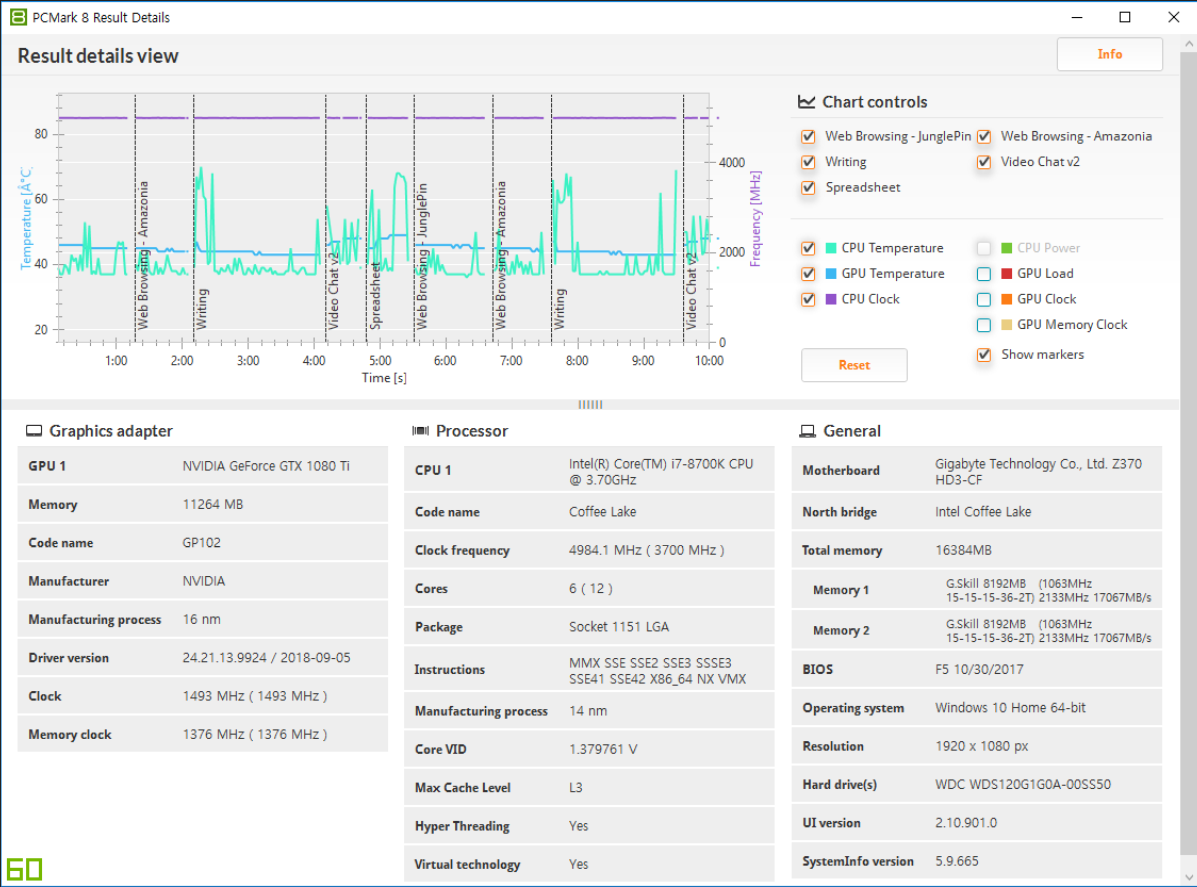Image resolution: width=1197 pixels, height=887 pixels.
Task: Click the "Intel Coffee Lake" North bridge value
Action: click(x=983, y=512)
